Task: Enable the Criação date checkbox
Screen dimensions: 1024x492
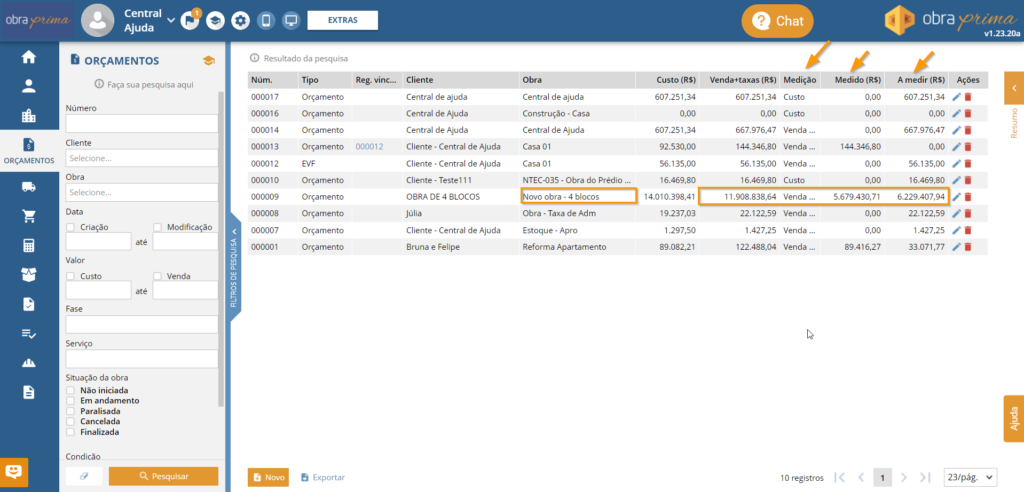Action: click(71, 227)
